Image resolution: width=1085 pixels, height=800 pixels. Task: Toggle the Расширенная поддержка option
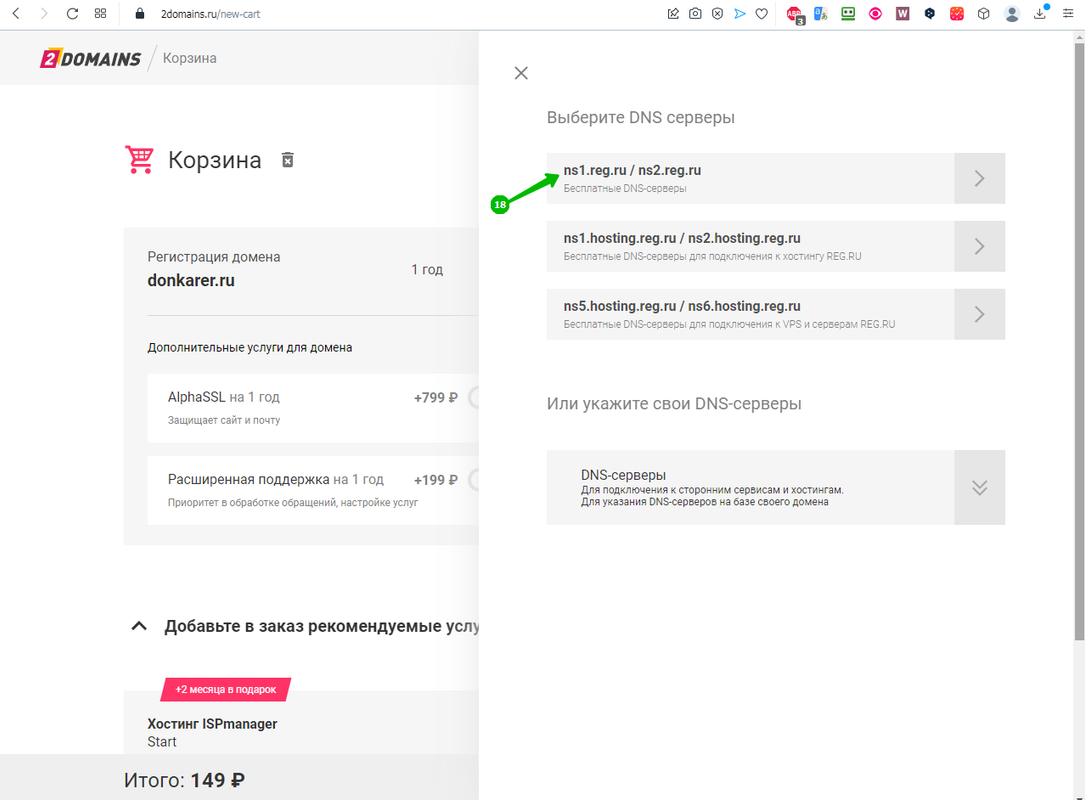point(474,480)
